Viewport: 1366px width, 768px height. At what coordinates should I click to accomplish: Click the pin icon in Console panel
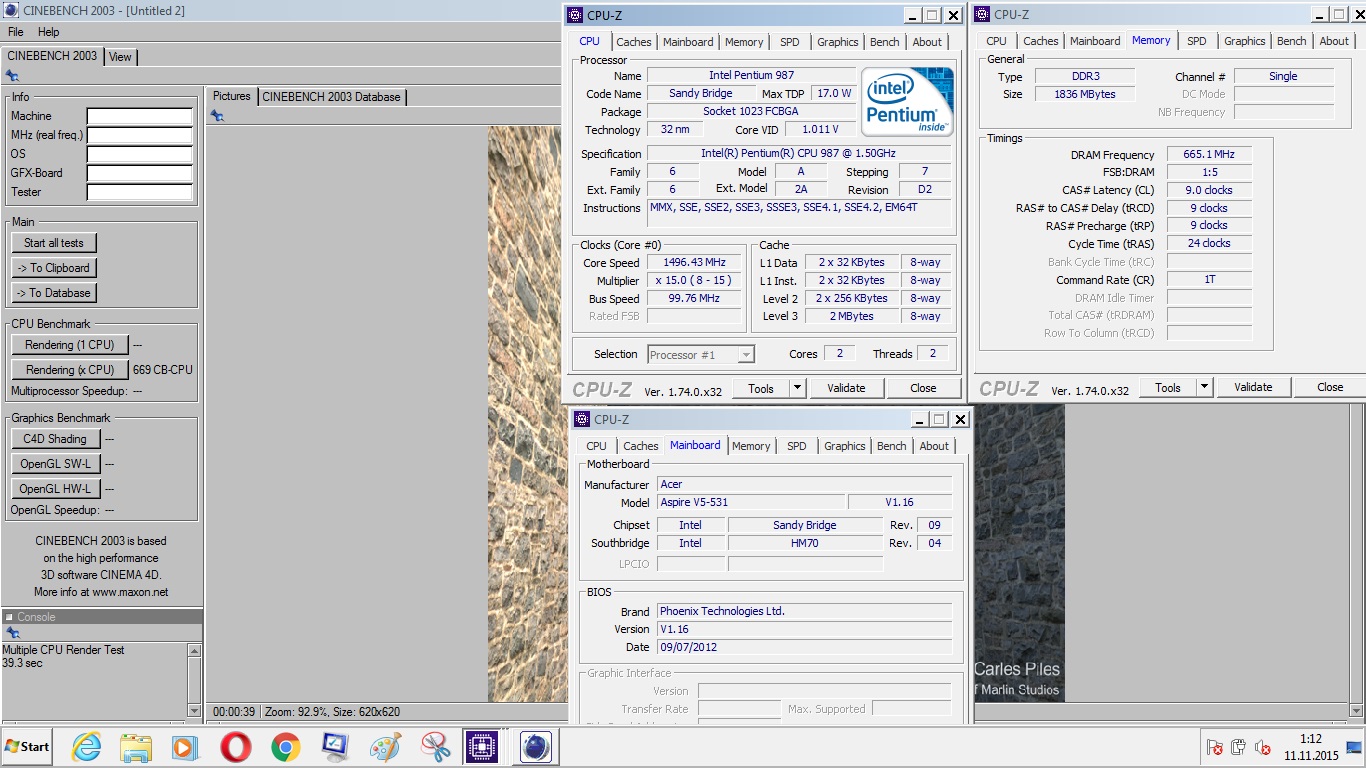click(12, 633)
